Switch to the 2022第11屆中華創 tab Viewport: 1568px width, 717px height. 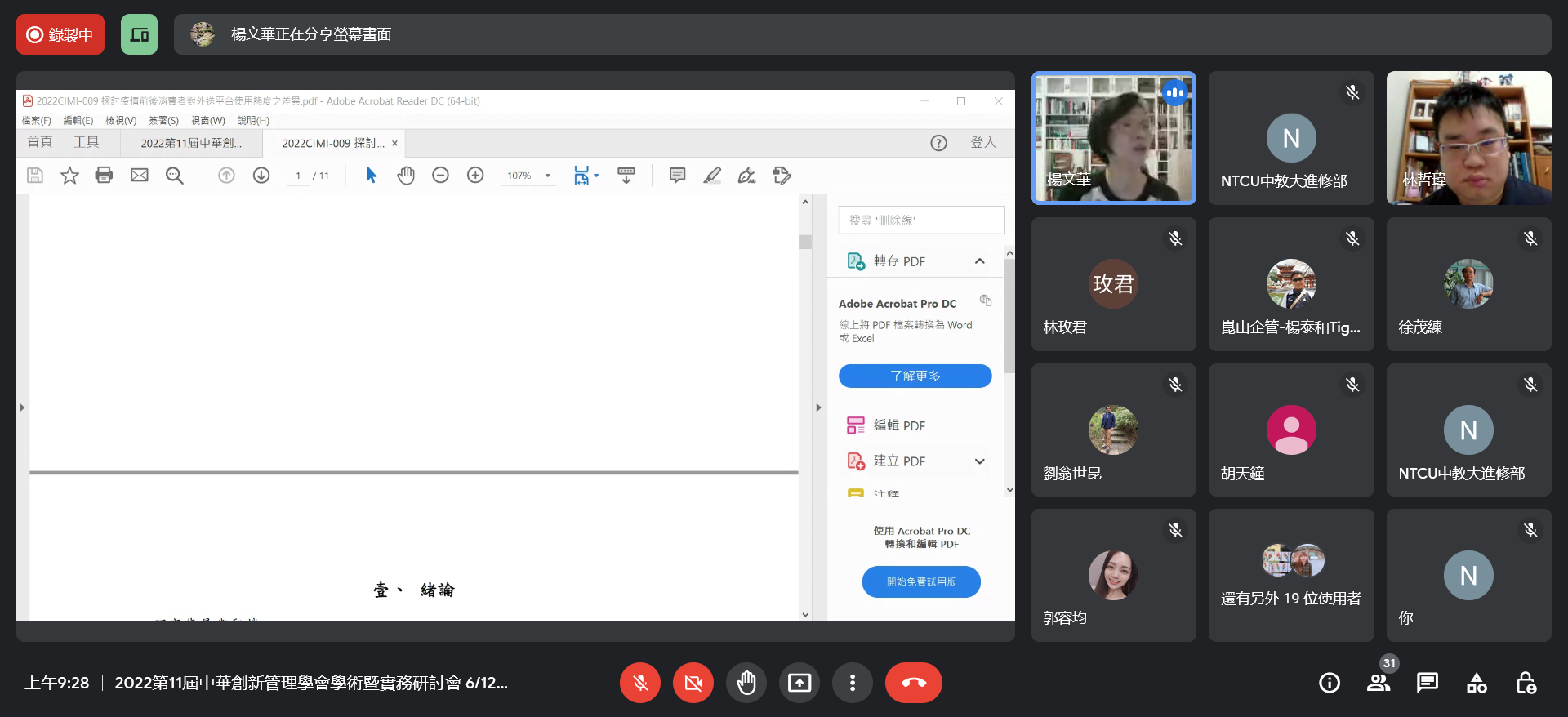[x=191, y=143]
